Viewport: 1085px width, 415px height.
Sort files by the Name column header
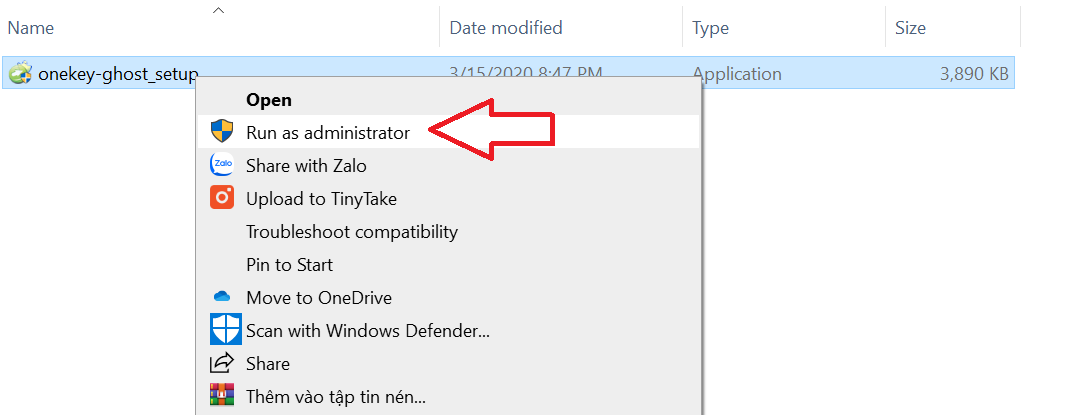tap(31, 28)
